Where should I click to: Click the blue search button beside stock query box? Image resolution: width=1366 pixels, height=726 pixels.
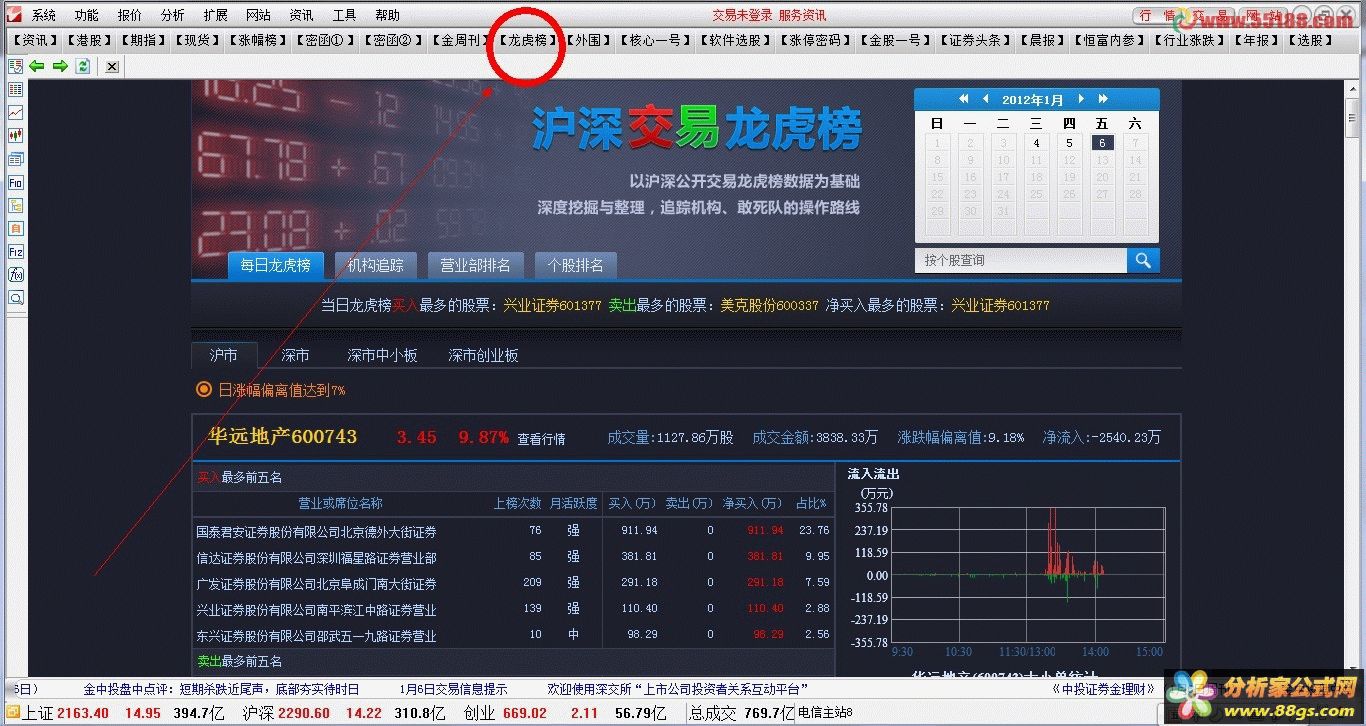[x=1143, y=260]
